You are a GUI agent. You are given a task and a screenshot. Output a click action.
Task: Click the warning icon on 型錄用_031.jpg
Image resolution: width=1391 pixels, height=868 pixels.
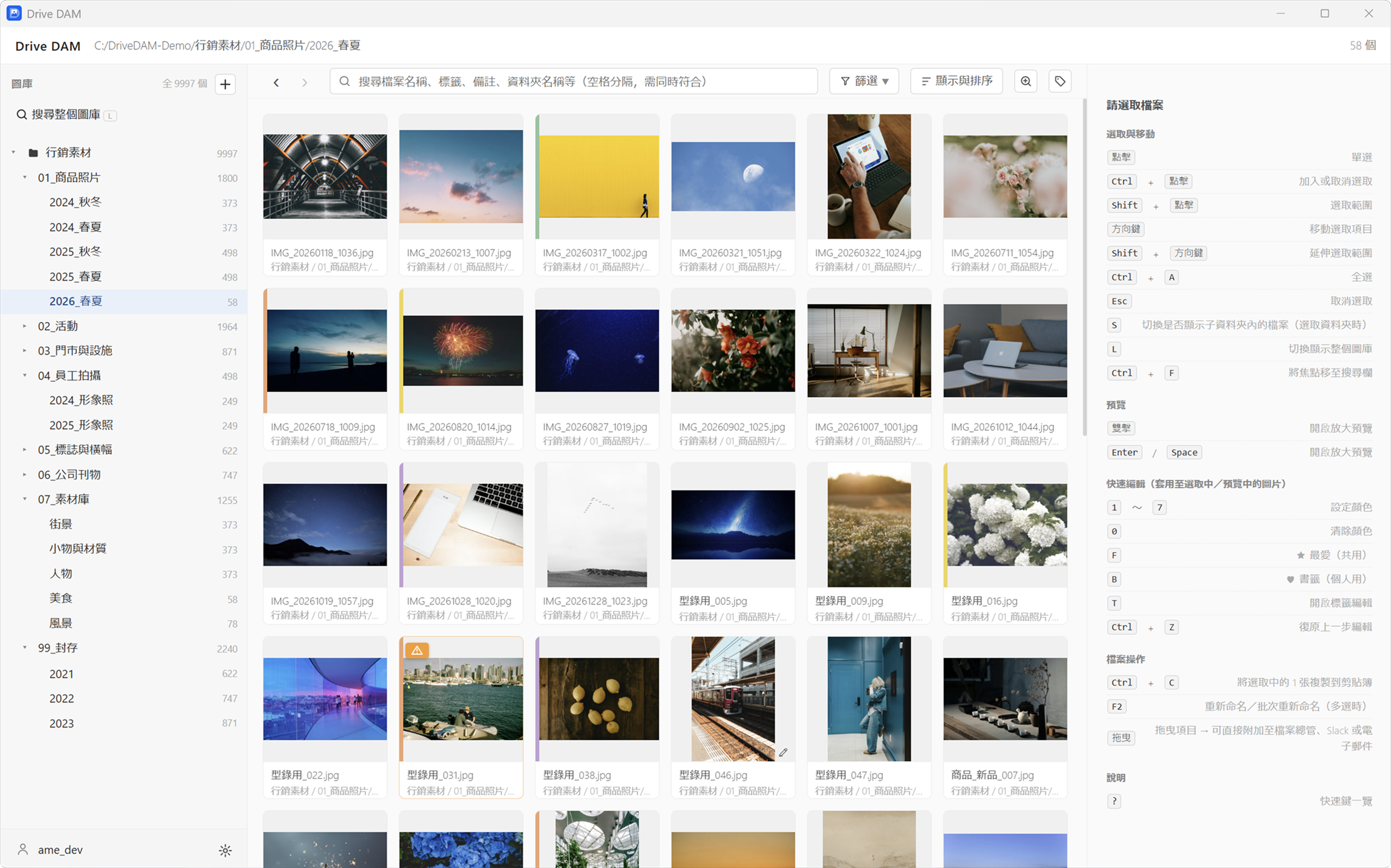point(417,650)
